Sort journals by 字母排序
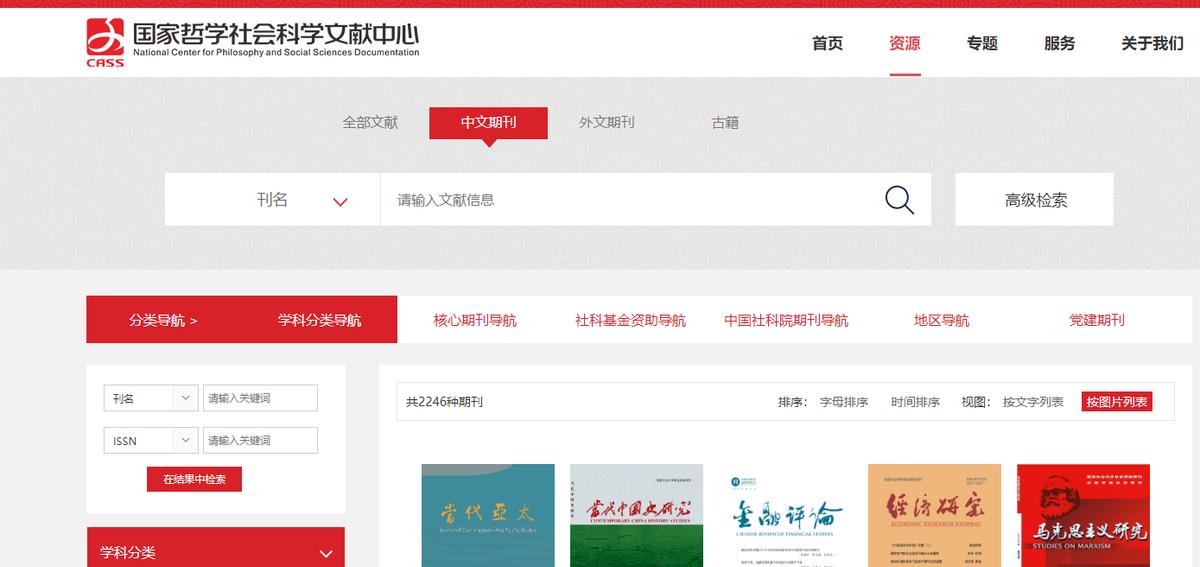The image size is (1200, 567). tap(844, 402)
